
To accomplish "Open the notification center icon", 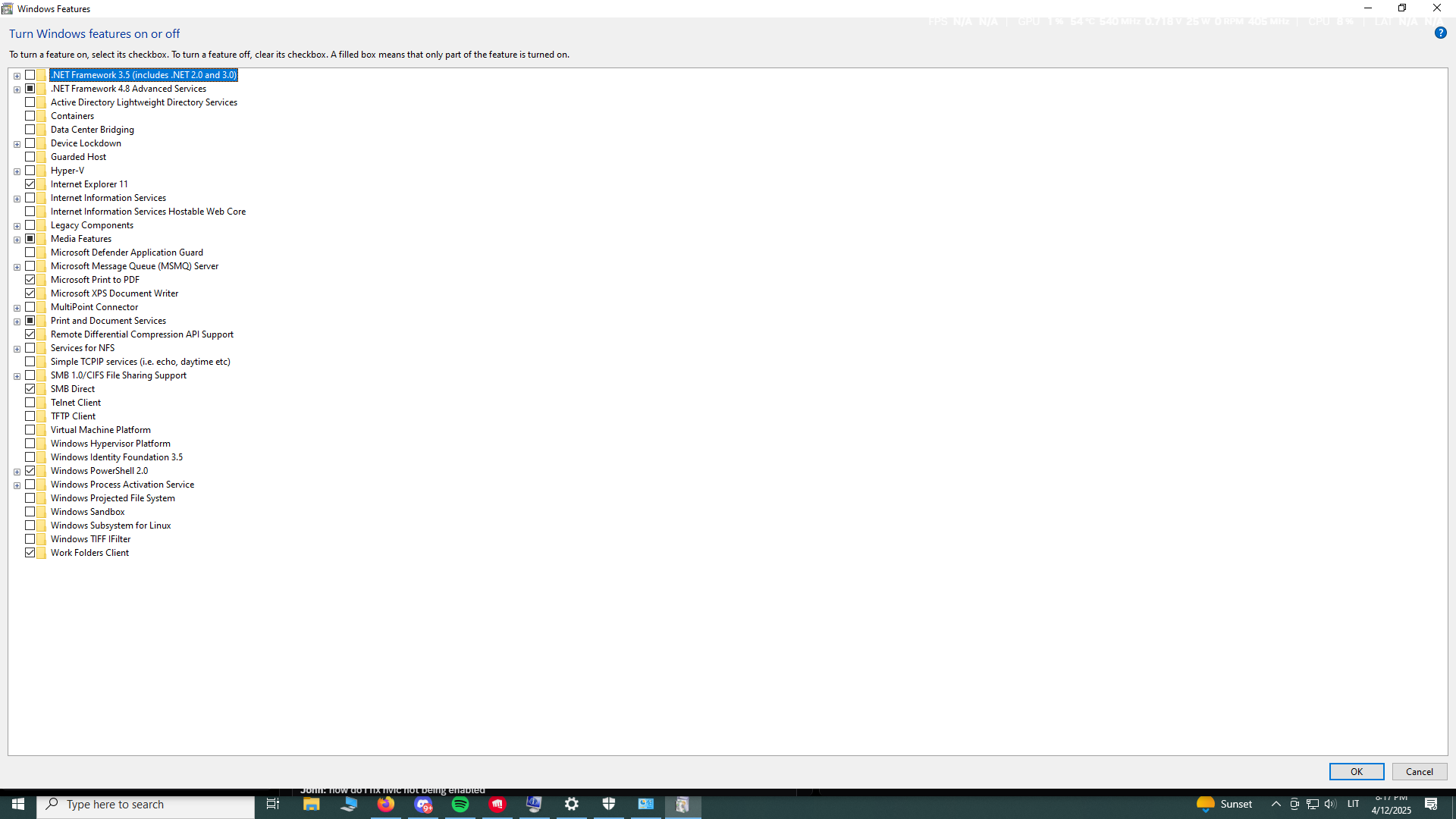I will tap(1431, 805).
